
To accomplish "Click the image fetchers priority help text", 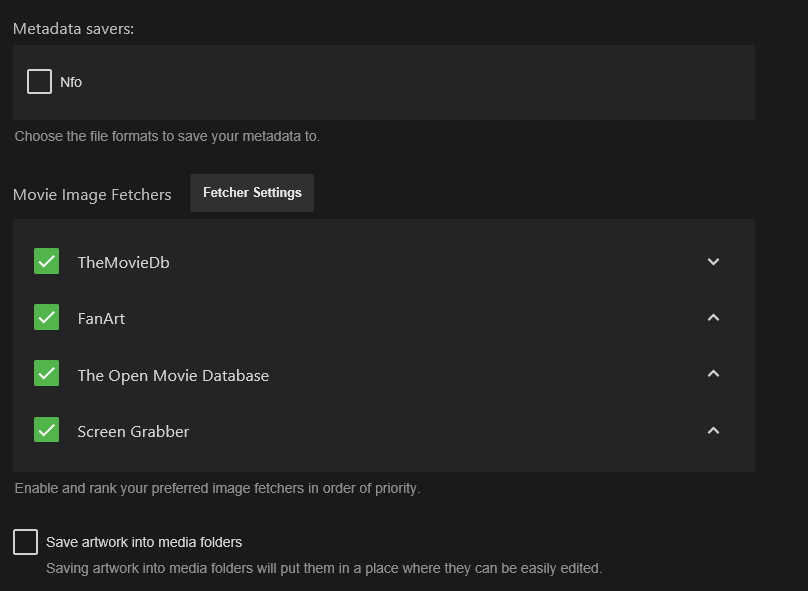I will coord(217,489).
